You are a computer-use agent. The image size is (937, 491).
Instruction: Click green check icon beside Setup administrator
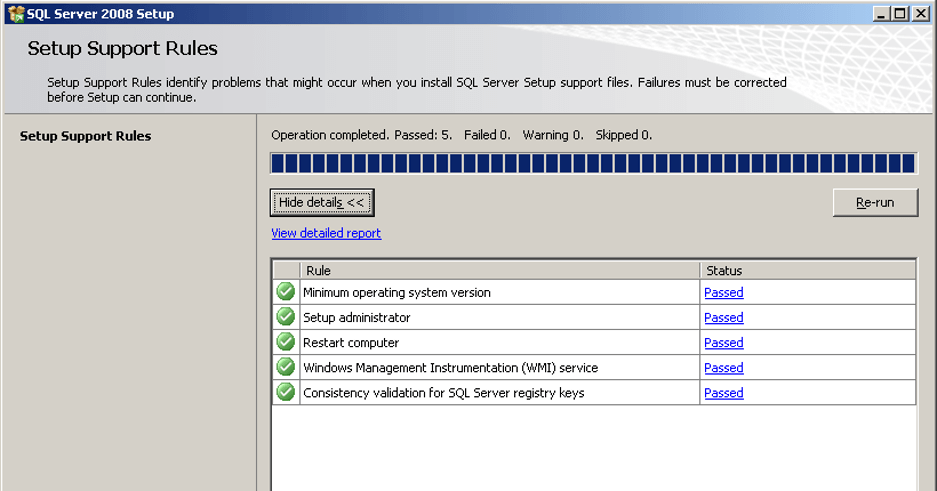[286, 317]
